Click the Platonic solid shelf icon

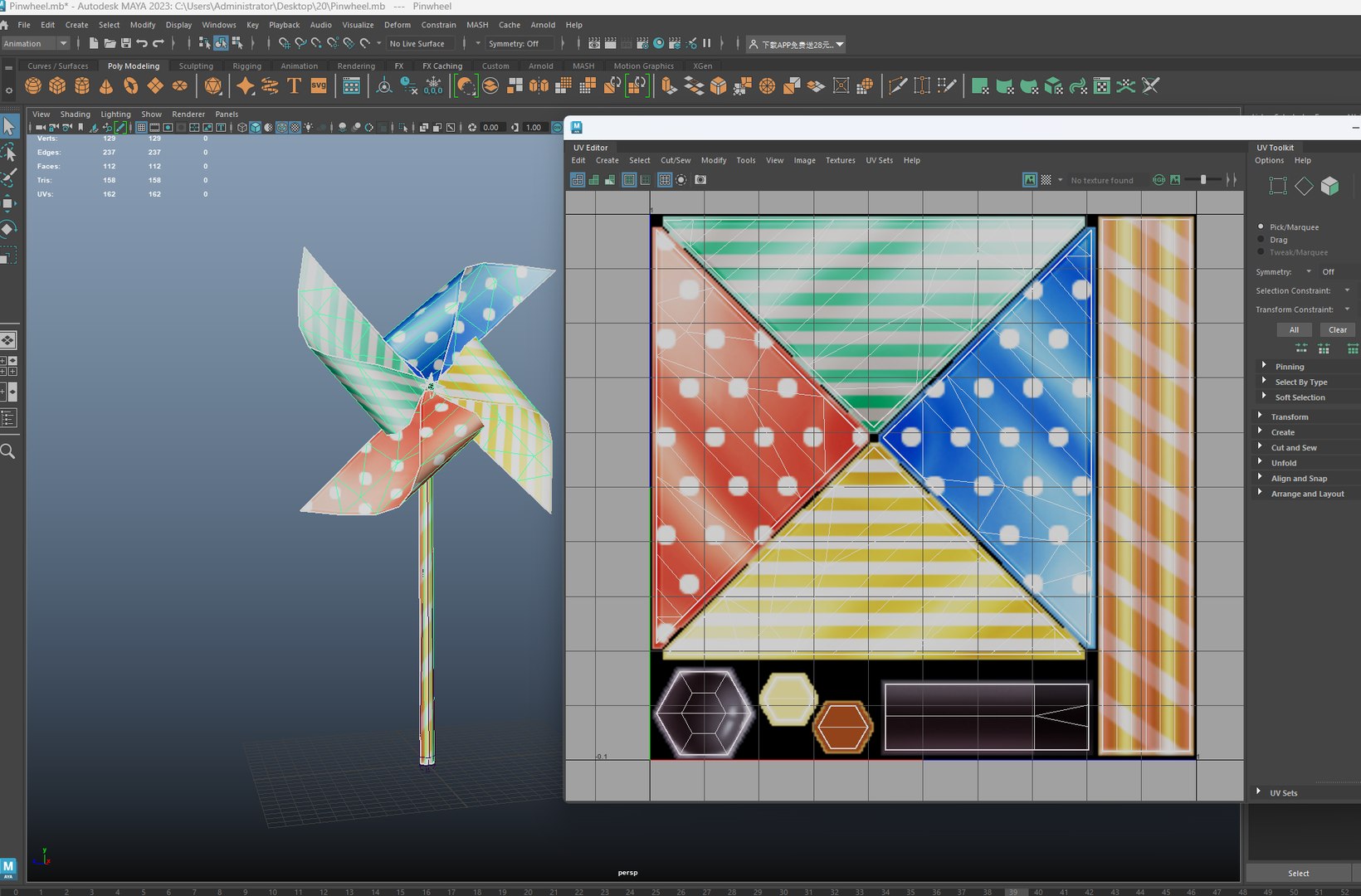click(213, 85)
